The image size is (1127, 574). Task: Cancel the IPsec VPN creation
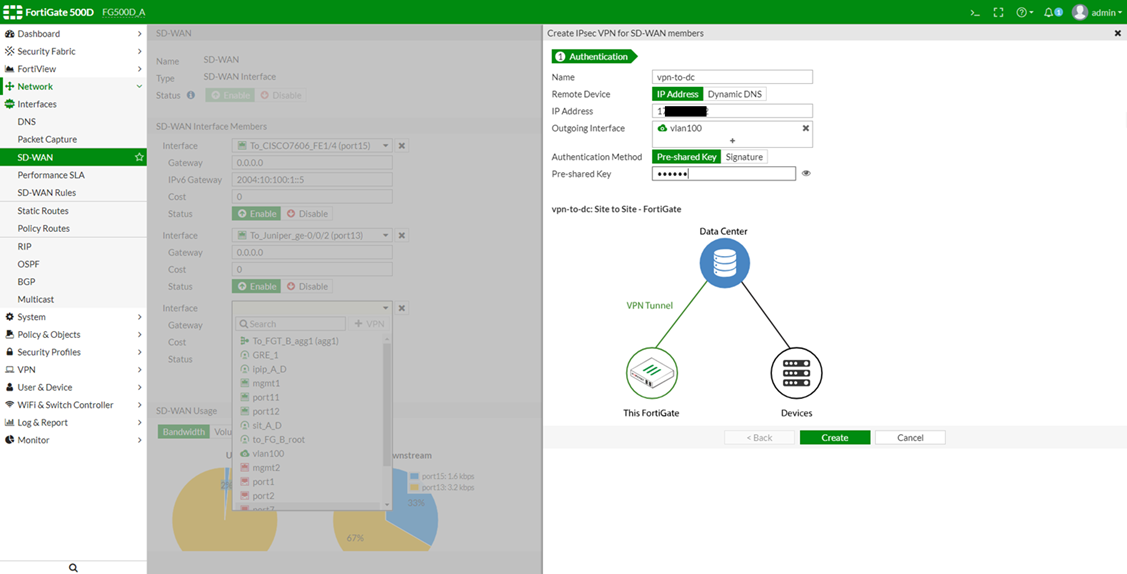[909, 438]
